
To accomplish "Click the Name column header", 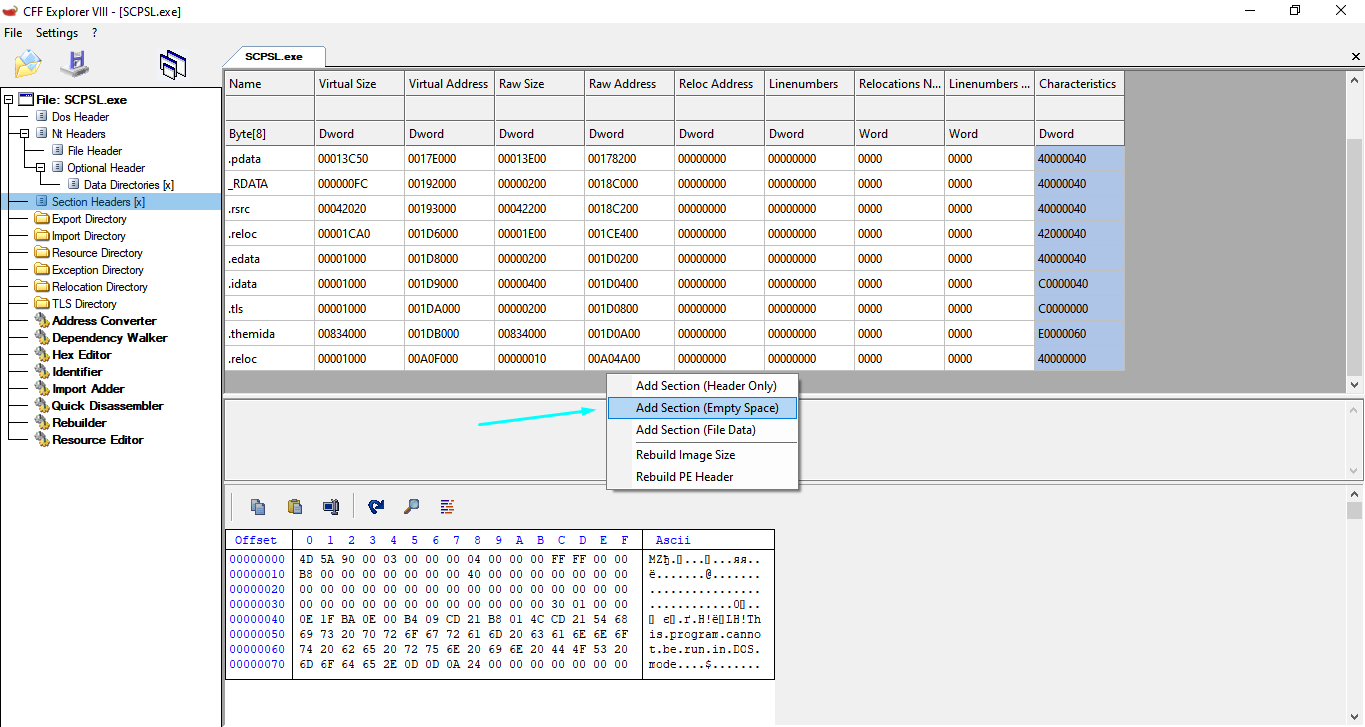I will [x=269, y=84].
